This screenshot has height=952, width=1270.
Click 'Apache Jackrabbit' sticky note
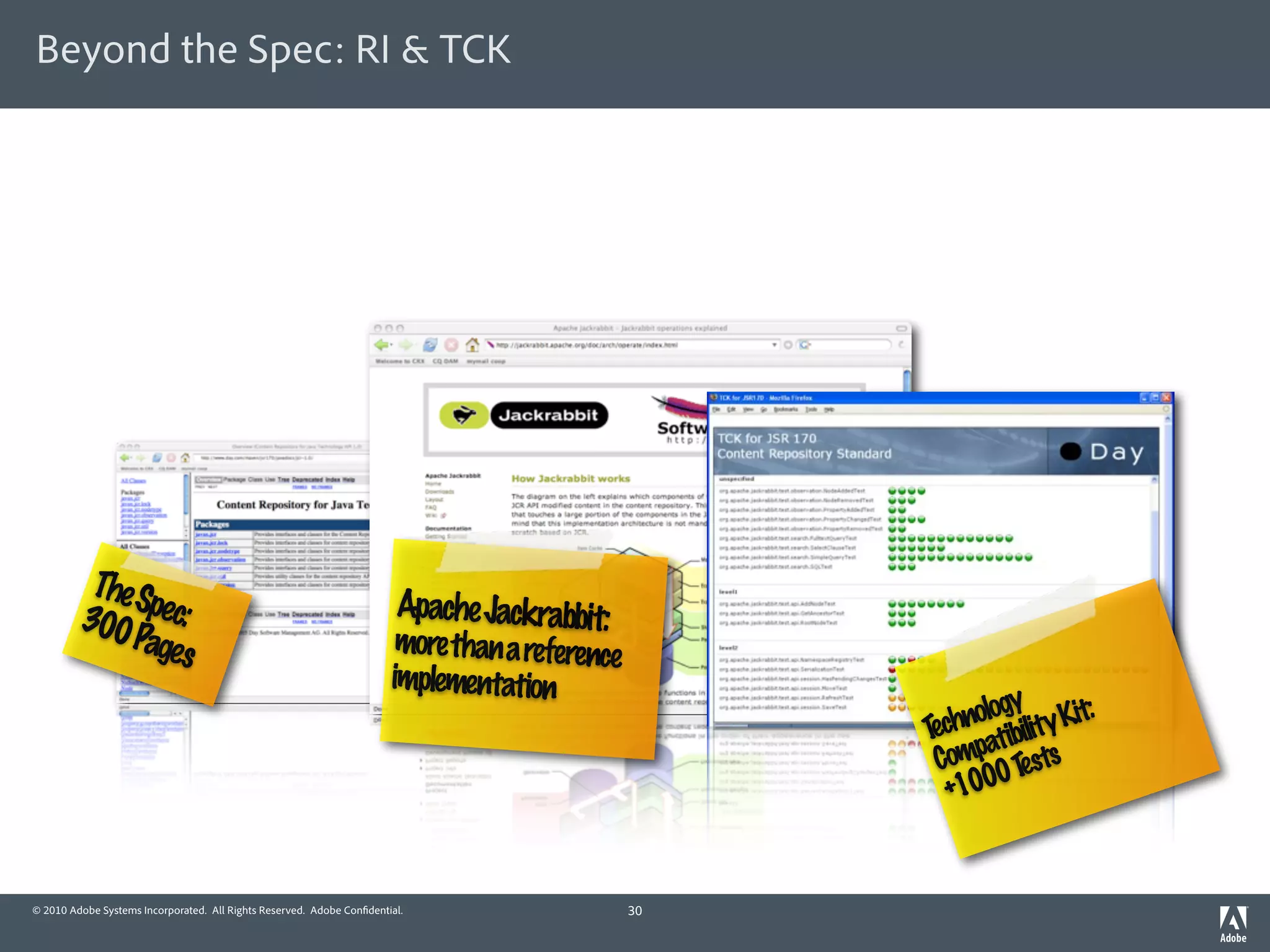pos(524,649)
